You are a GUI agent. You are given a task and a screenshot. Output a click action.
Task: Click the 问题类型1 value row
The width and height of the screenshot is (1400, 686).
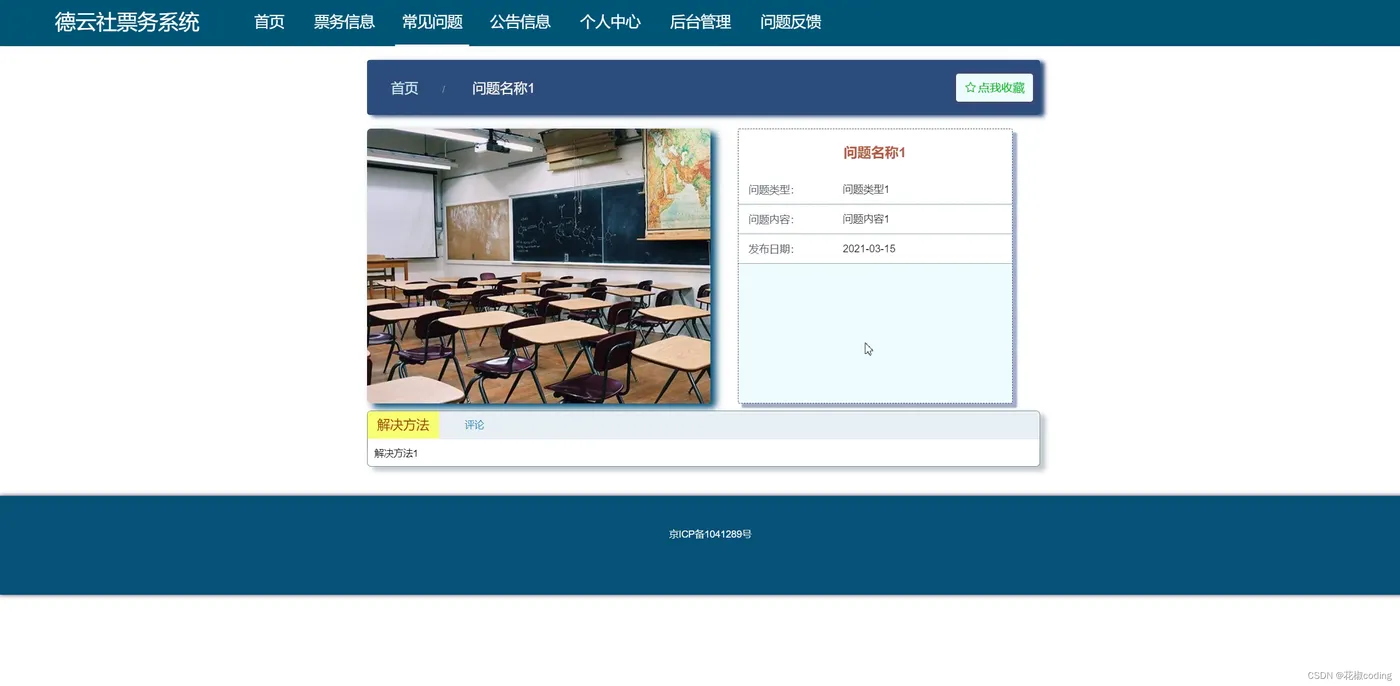[x=875, y=190]
